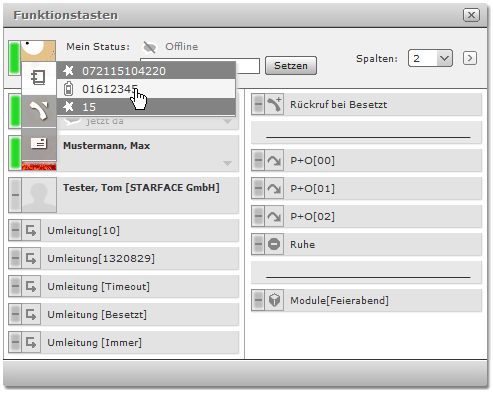Click the Setzen button
Screen dimensions: 493x393
point(291,66)
